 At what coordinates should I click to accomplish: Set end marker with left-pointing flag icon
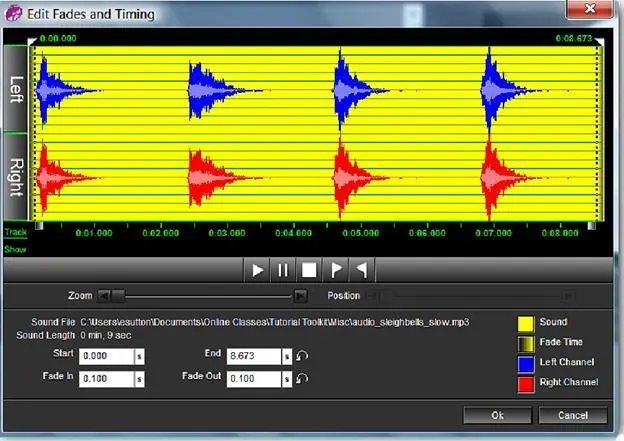point(362,270)
